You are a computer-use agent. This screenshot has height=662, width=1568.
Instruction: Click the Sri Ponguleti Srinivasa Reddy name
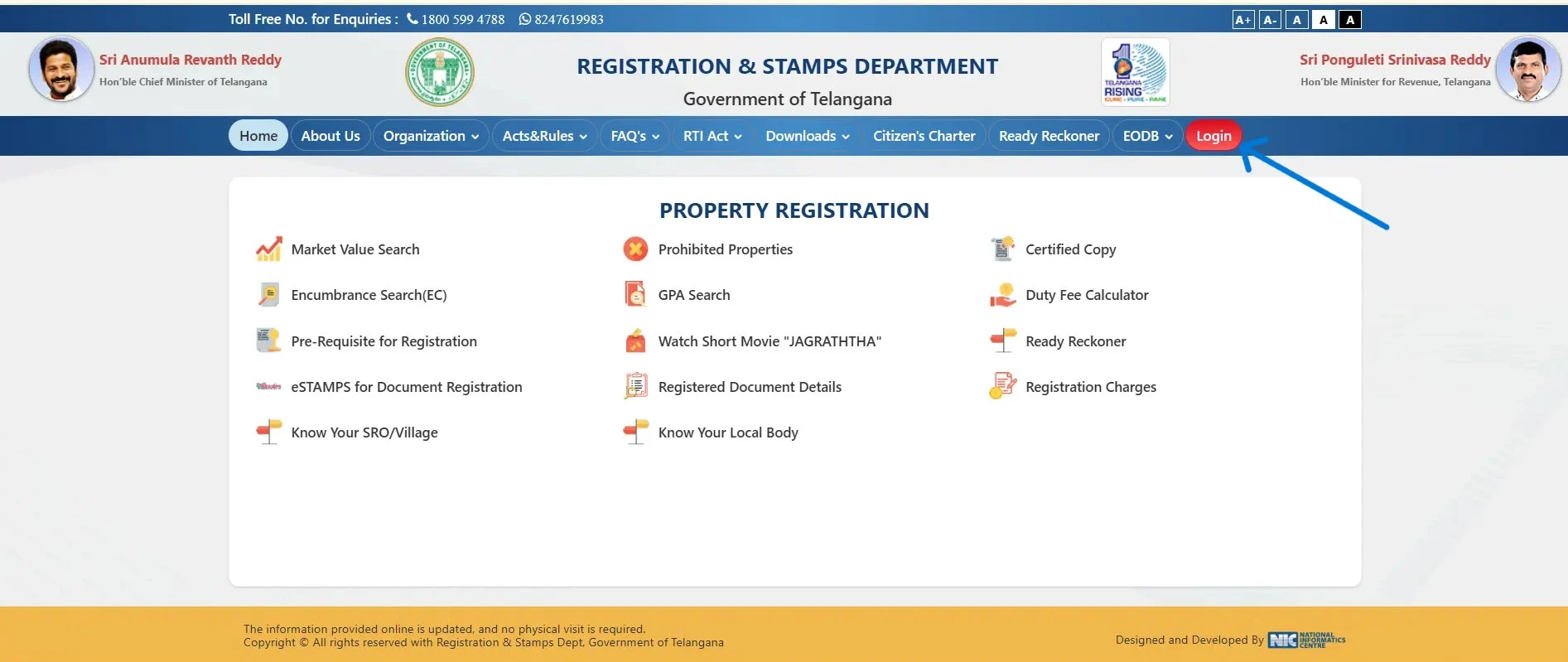pyautogui.click(x=1395, y=60)
